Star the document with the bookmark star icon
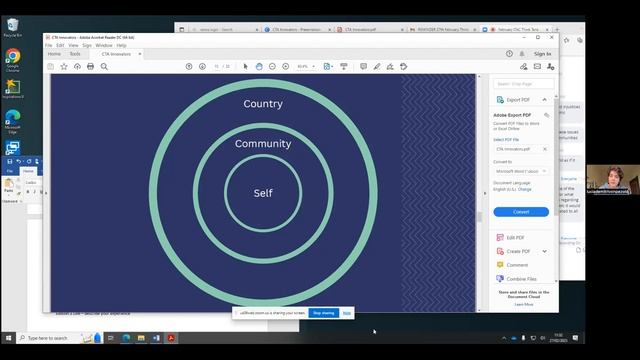The height and width of the screenshot is (360, 640). coord(64,67)
